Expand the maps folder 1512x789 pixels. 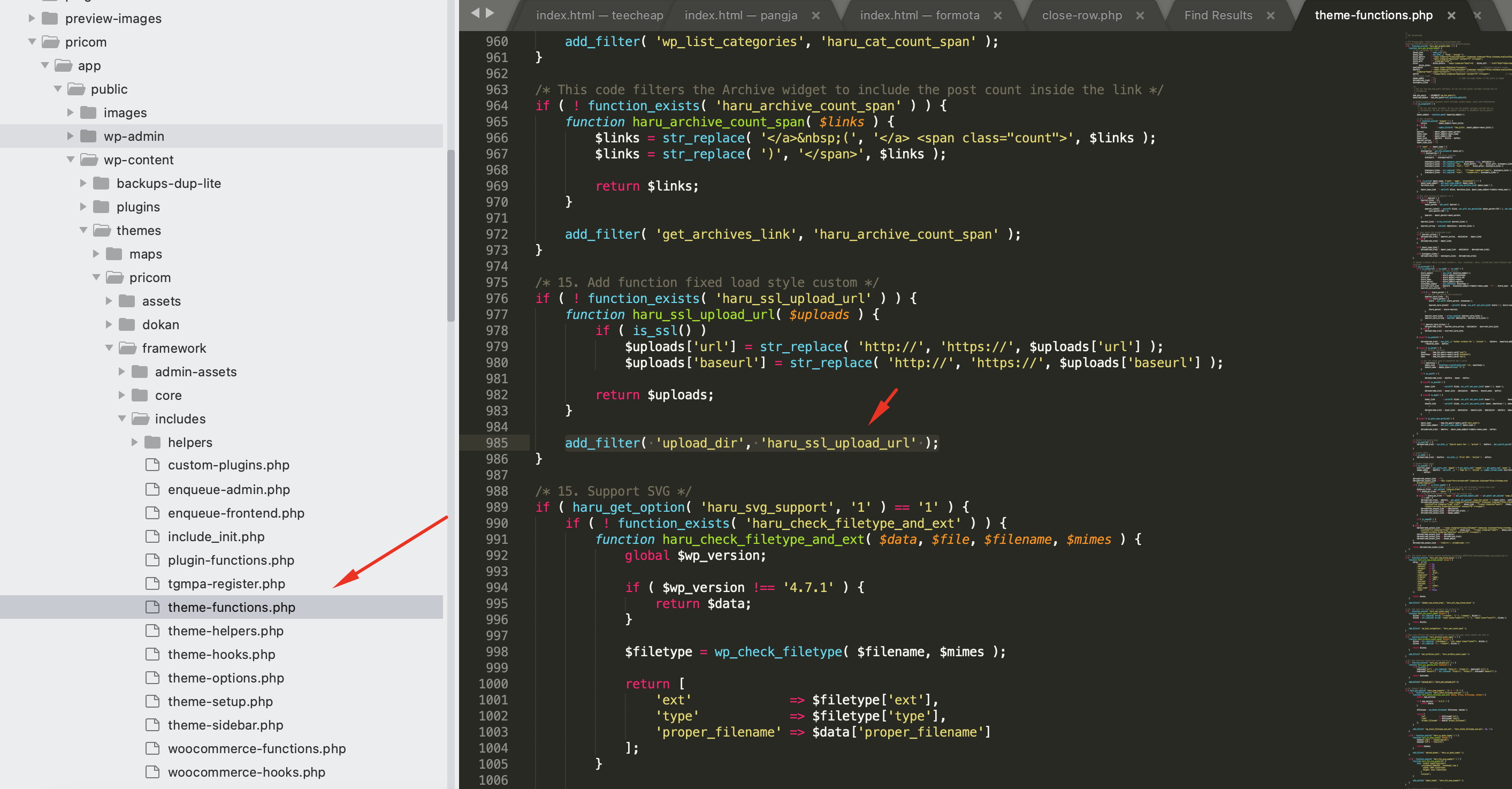pos(96,254)
